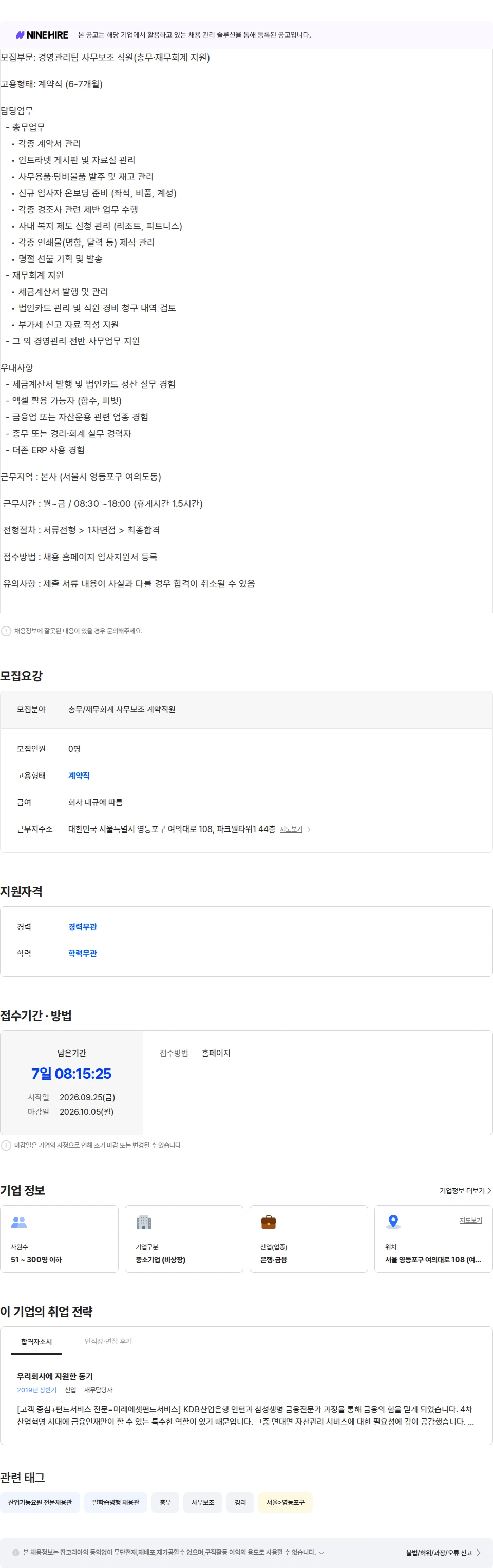The image size is (493, 1568).
Task: Click the remaining time 7일 08:15:25
Action: coord(71,1073)
